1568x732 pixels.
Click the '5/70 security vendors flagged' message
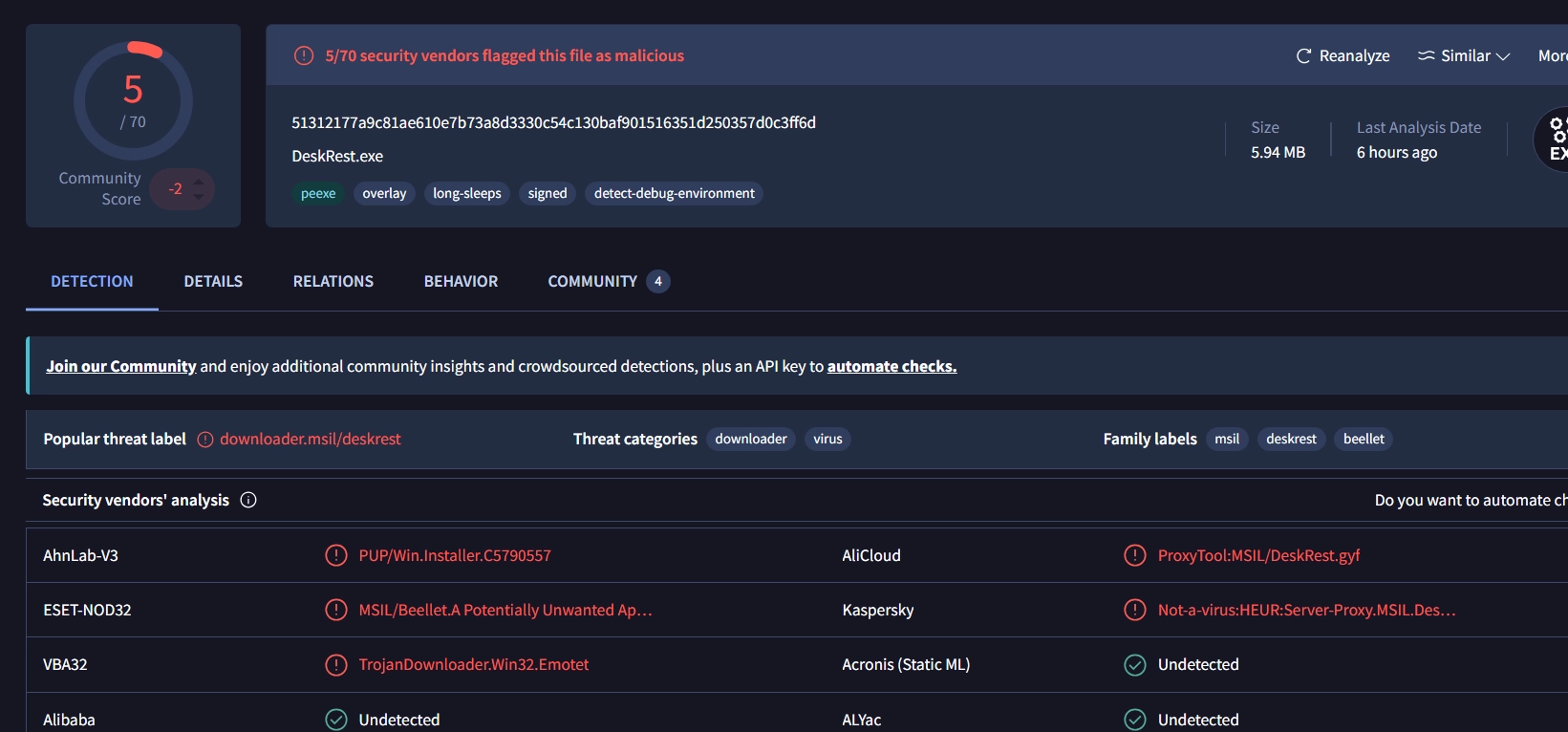(505, 55)
